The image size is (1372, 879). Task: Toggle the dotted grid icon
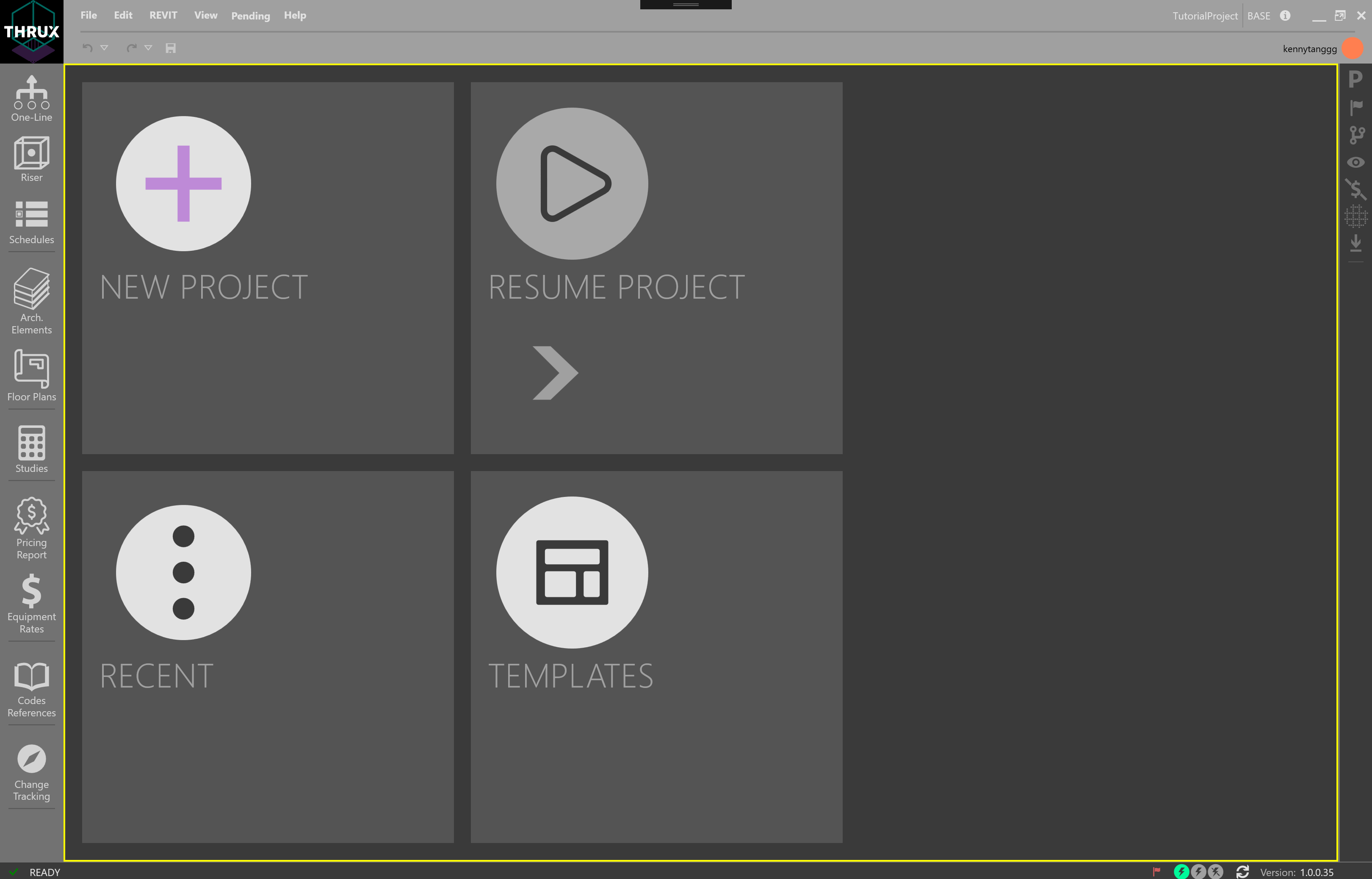tap(1355, 216)
